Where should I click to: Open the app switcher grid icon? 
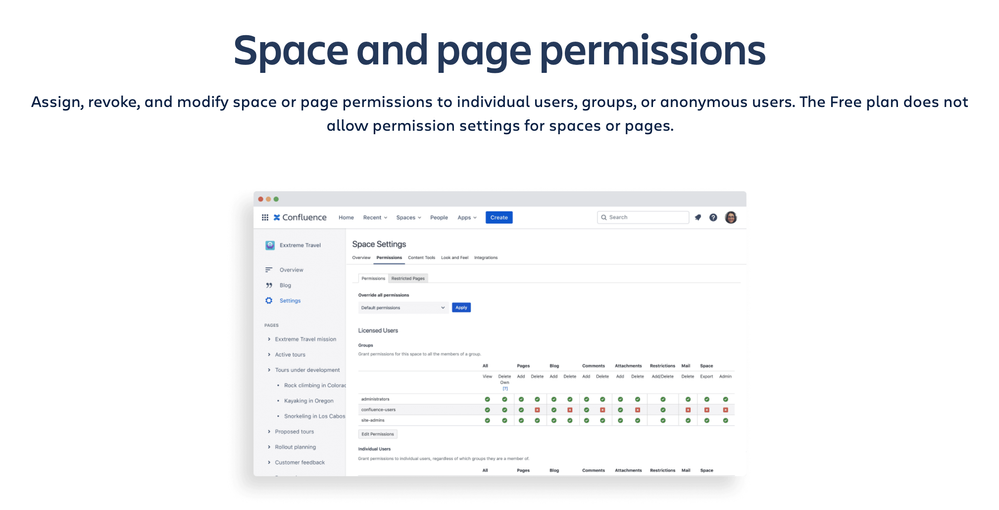(265, 217)
